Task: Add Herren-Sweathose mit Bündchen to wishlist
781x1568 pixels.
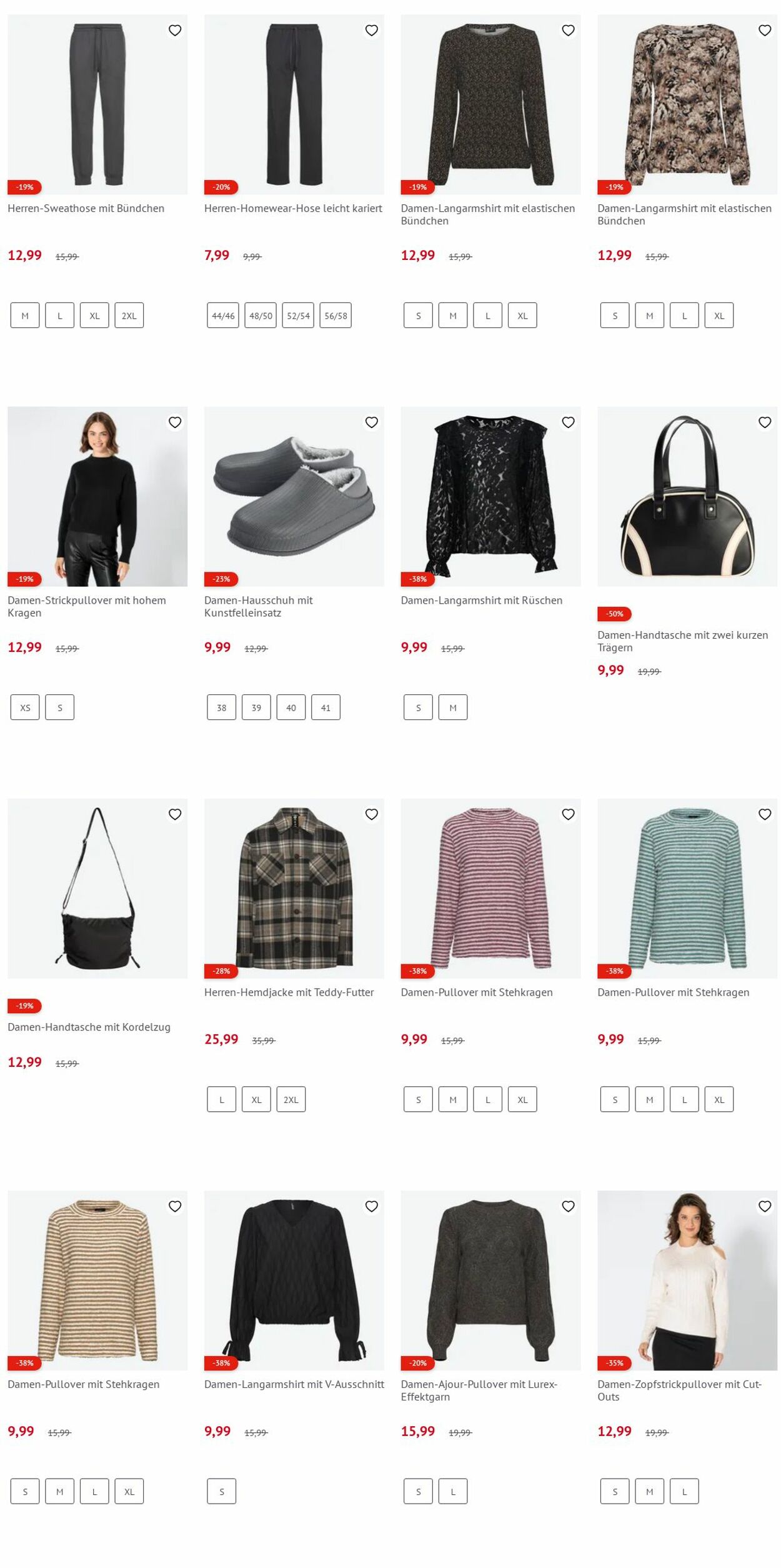Action: (x=175, y=30)
